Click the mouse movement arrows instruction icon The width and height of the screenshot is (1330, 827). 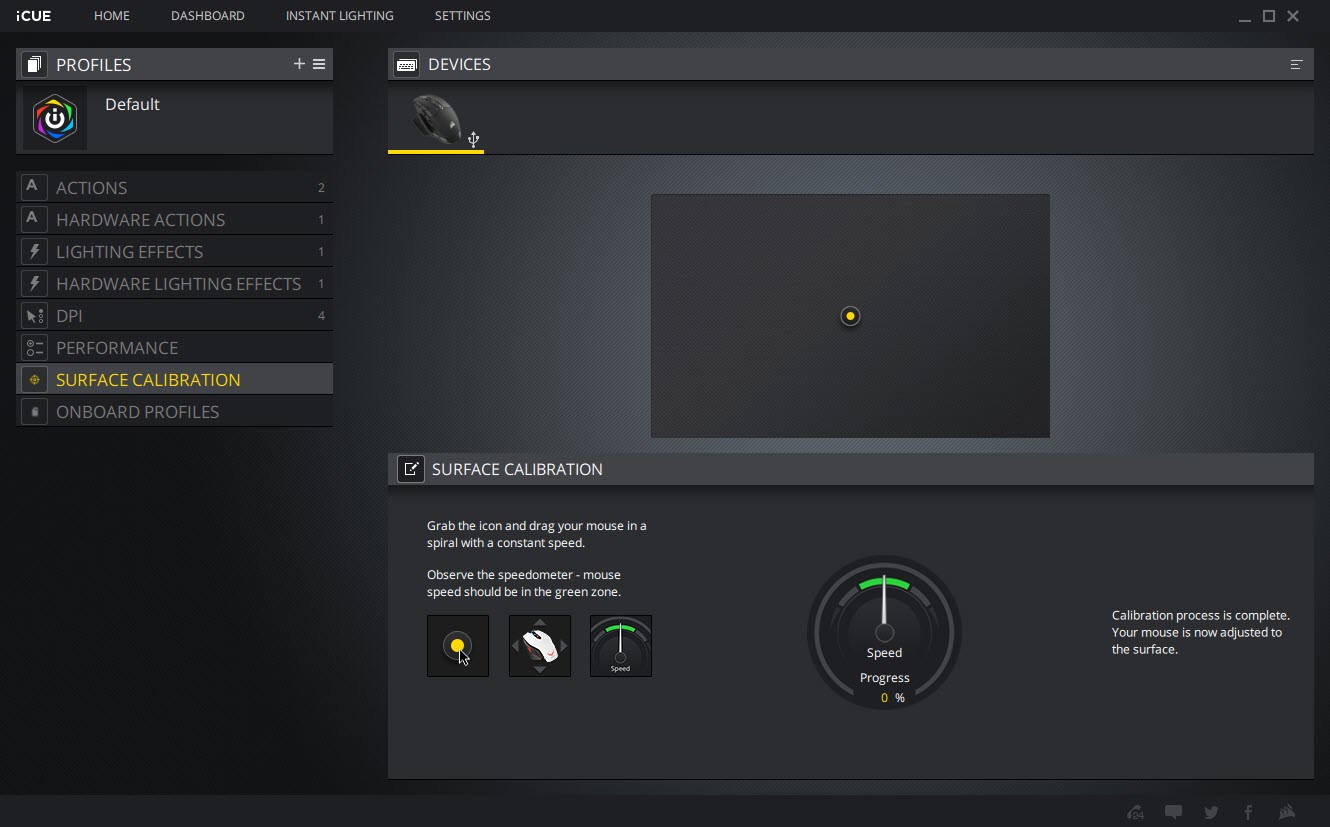(540, 646)
